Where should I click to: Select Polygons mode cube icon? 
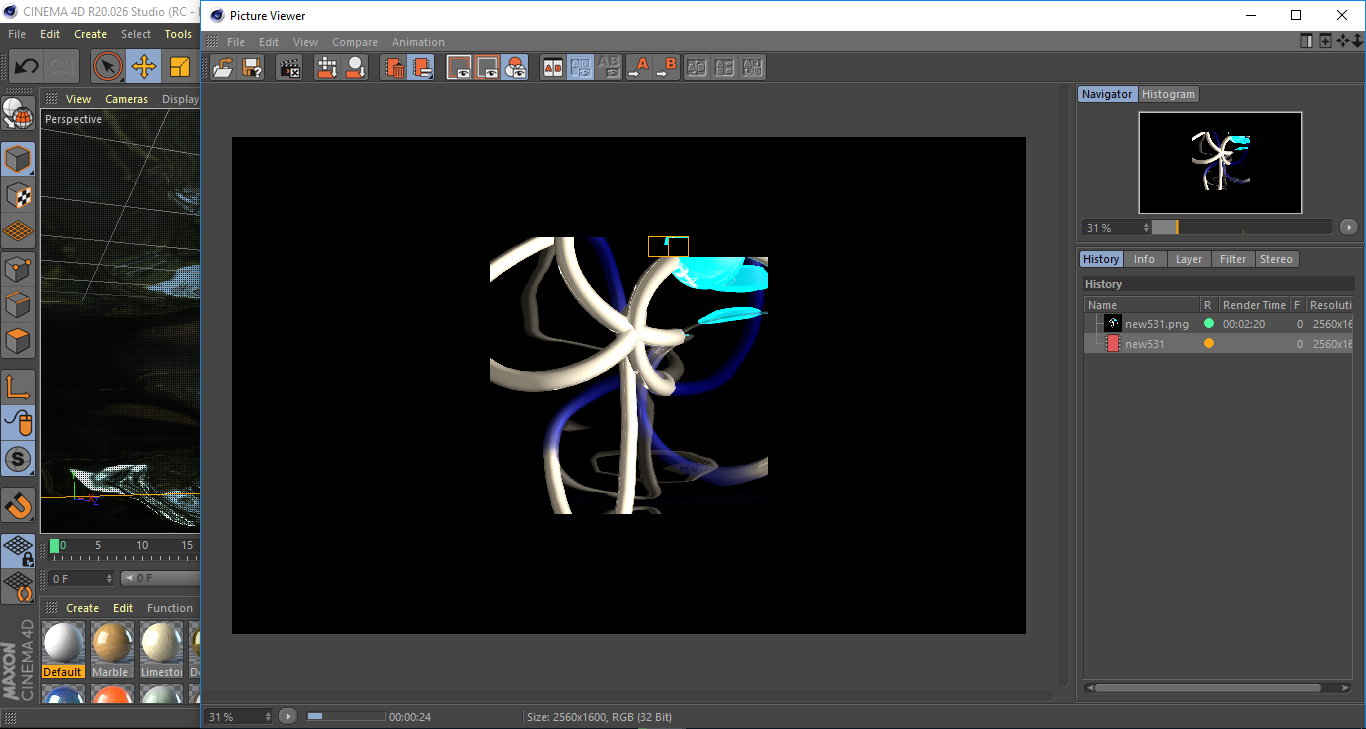[18, 341]
